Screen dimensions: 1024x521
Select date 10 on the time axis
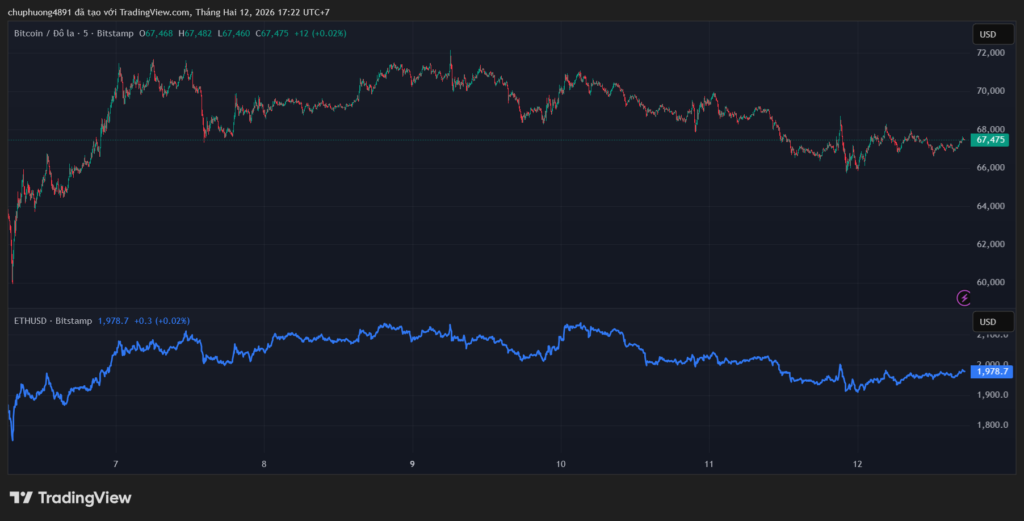(560, 465)
